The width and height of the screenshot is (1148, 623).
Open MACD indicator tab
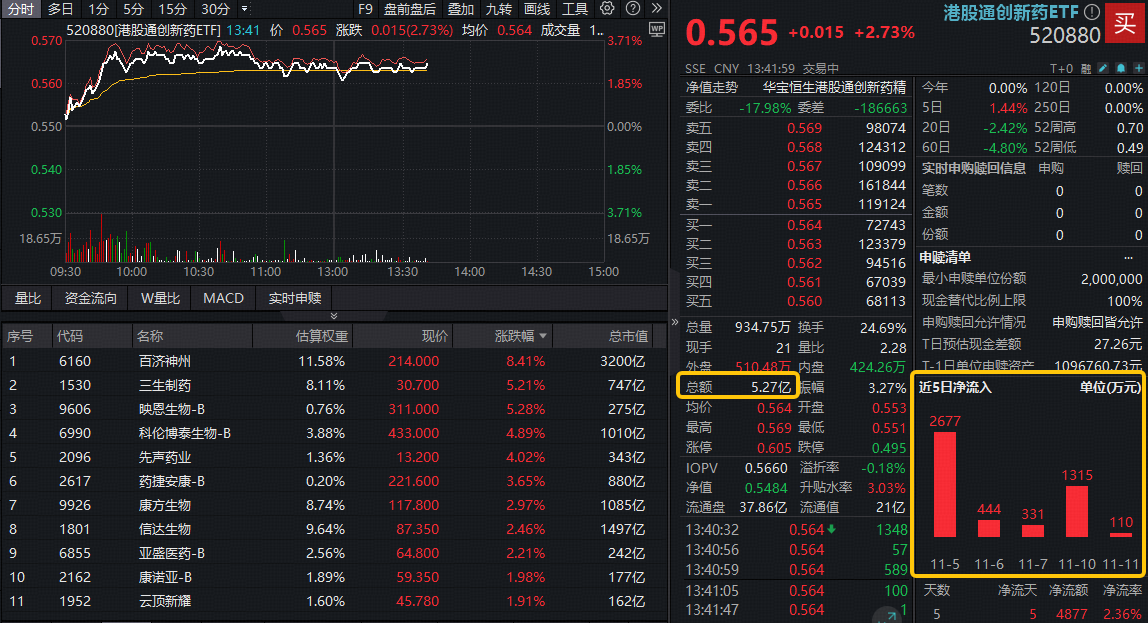(x=223, y=298)
